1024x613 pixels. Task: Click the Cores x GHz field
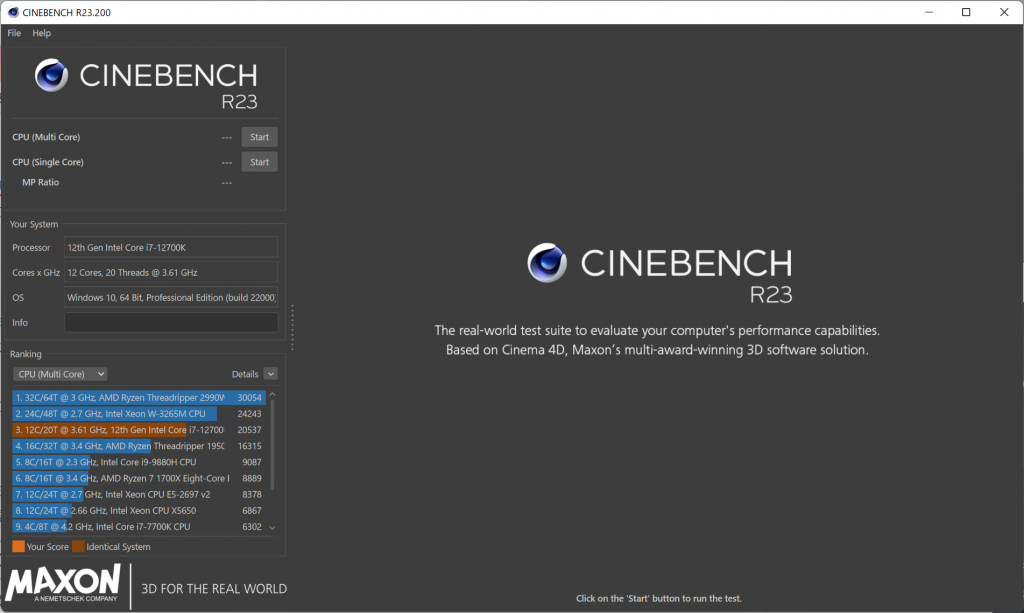point(170,272)
